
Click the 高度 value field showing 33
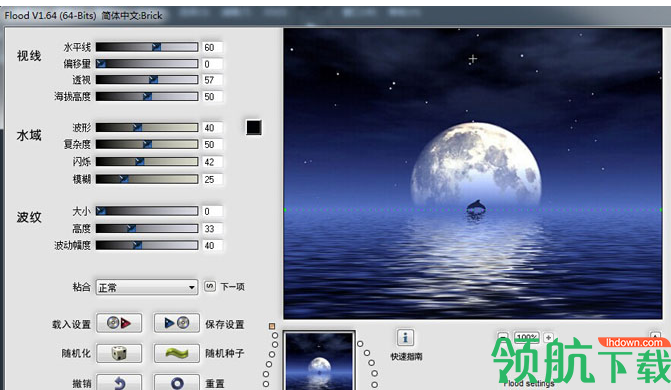[x=212, y=229]
